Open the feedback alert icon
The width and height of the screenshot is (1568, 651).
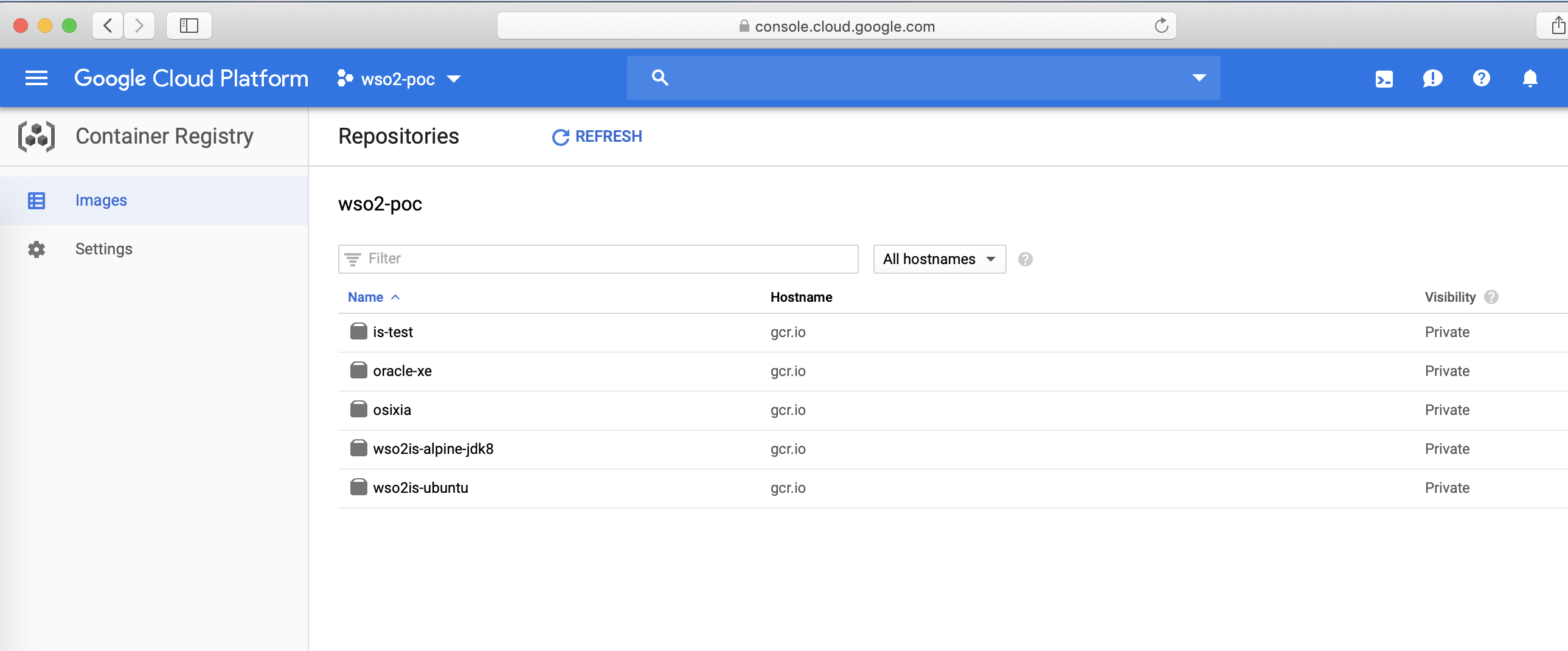click(x=1432, y=78)
